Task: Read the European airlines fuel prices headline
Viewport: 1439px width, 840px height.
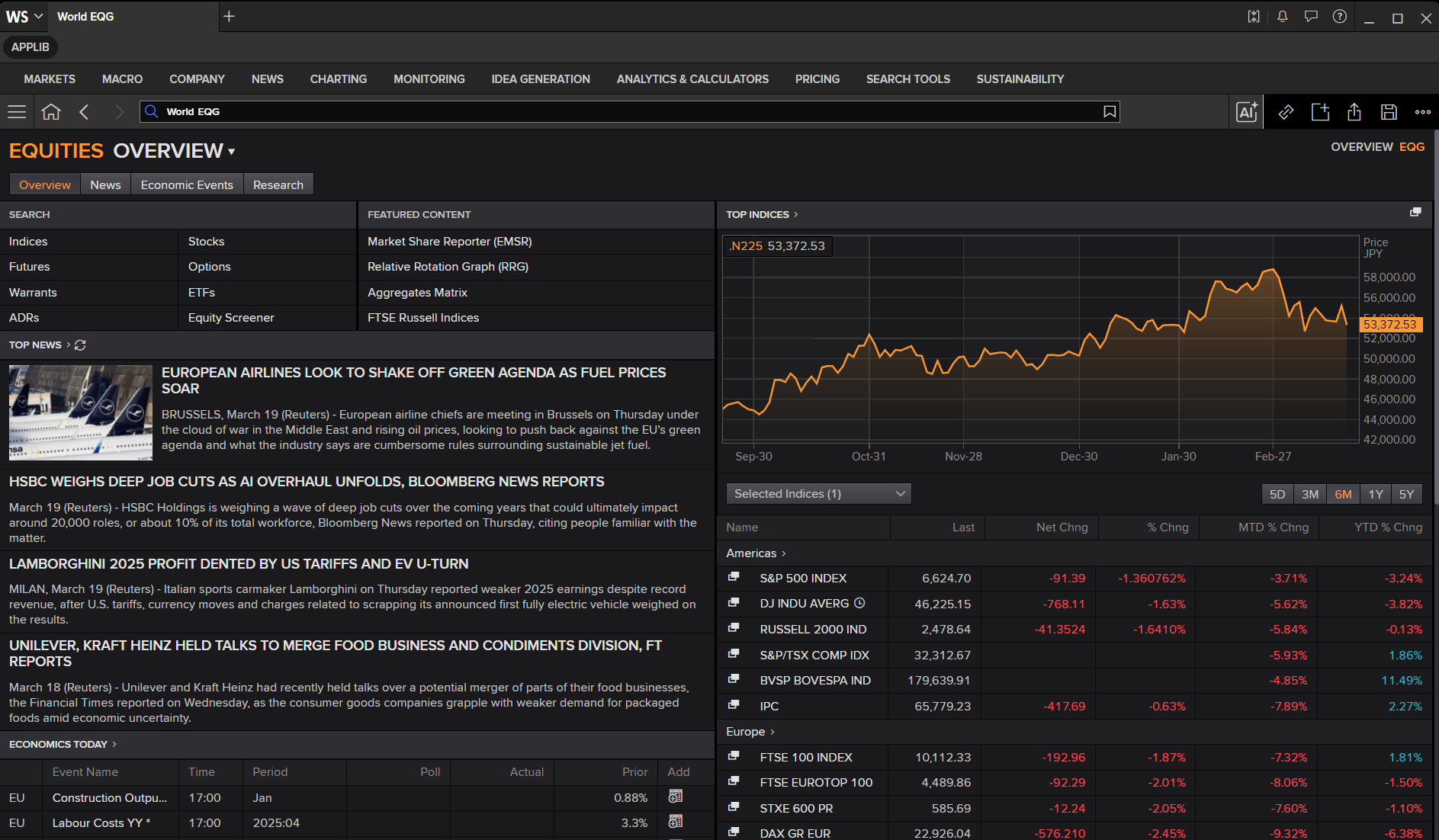Action: coord(414,380)
